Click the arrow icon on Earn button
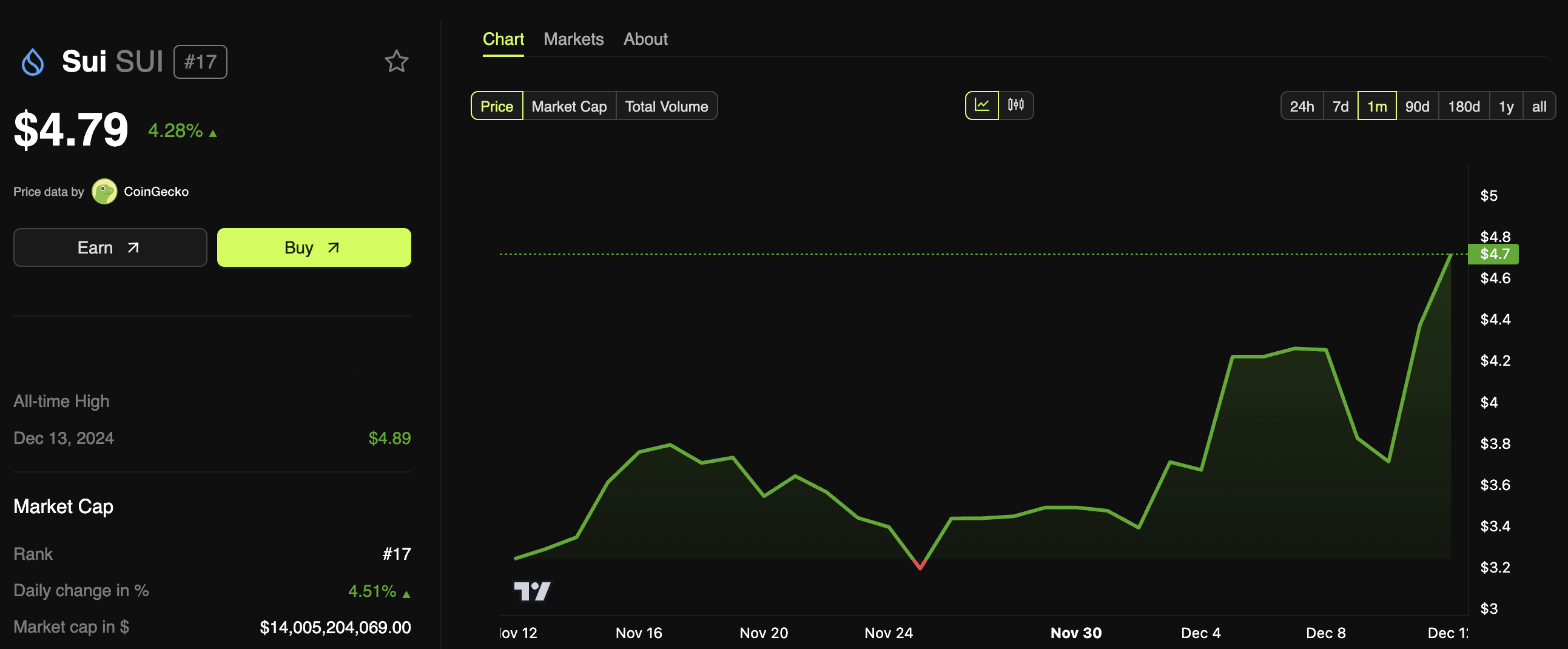Image resolution: width=1568 pixels, height=649 pixels. click(x=133, y=247)
